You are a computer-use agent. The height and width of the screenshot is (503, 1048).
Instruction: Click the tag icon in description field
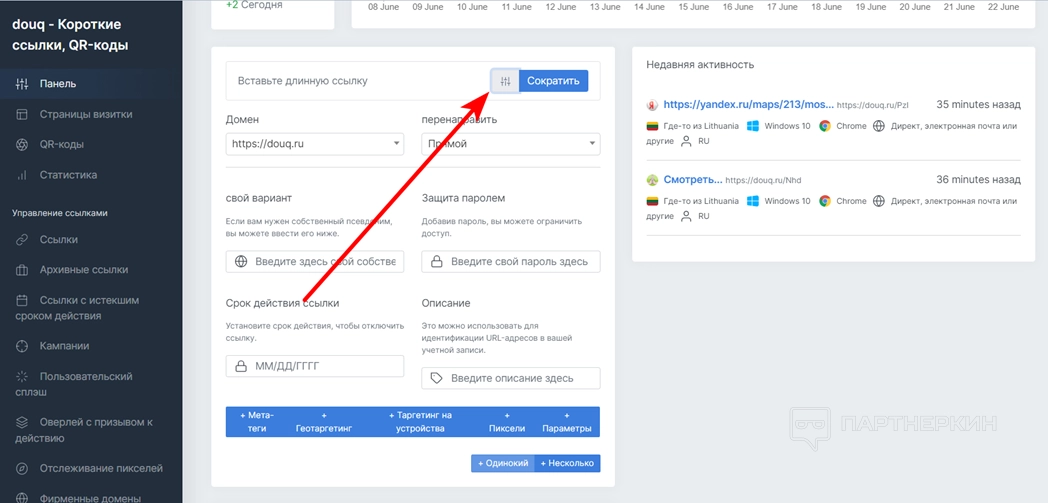click(x=436, y=378)
